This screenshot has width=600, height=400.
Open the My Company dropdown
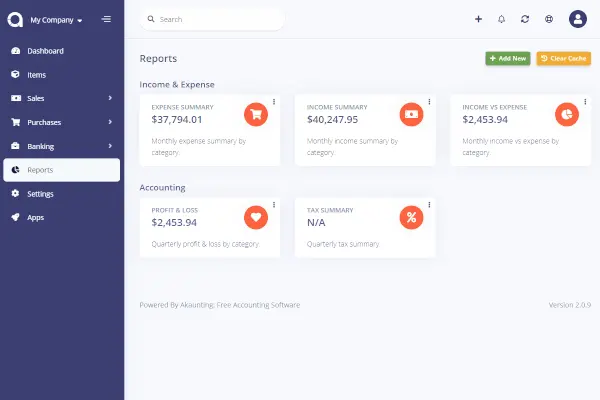(x=56, y=19)
